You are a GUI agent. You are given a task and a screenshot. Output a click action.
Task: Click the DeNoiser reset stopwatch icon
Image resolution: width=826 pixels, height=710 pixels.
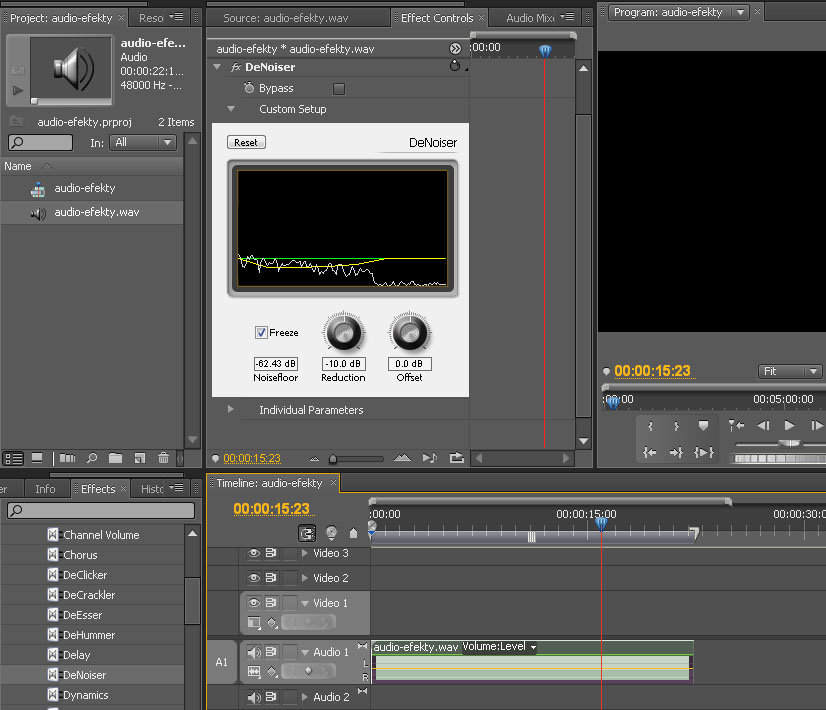pos(455,66)
